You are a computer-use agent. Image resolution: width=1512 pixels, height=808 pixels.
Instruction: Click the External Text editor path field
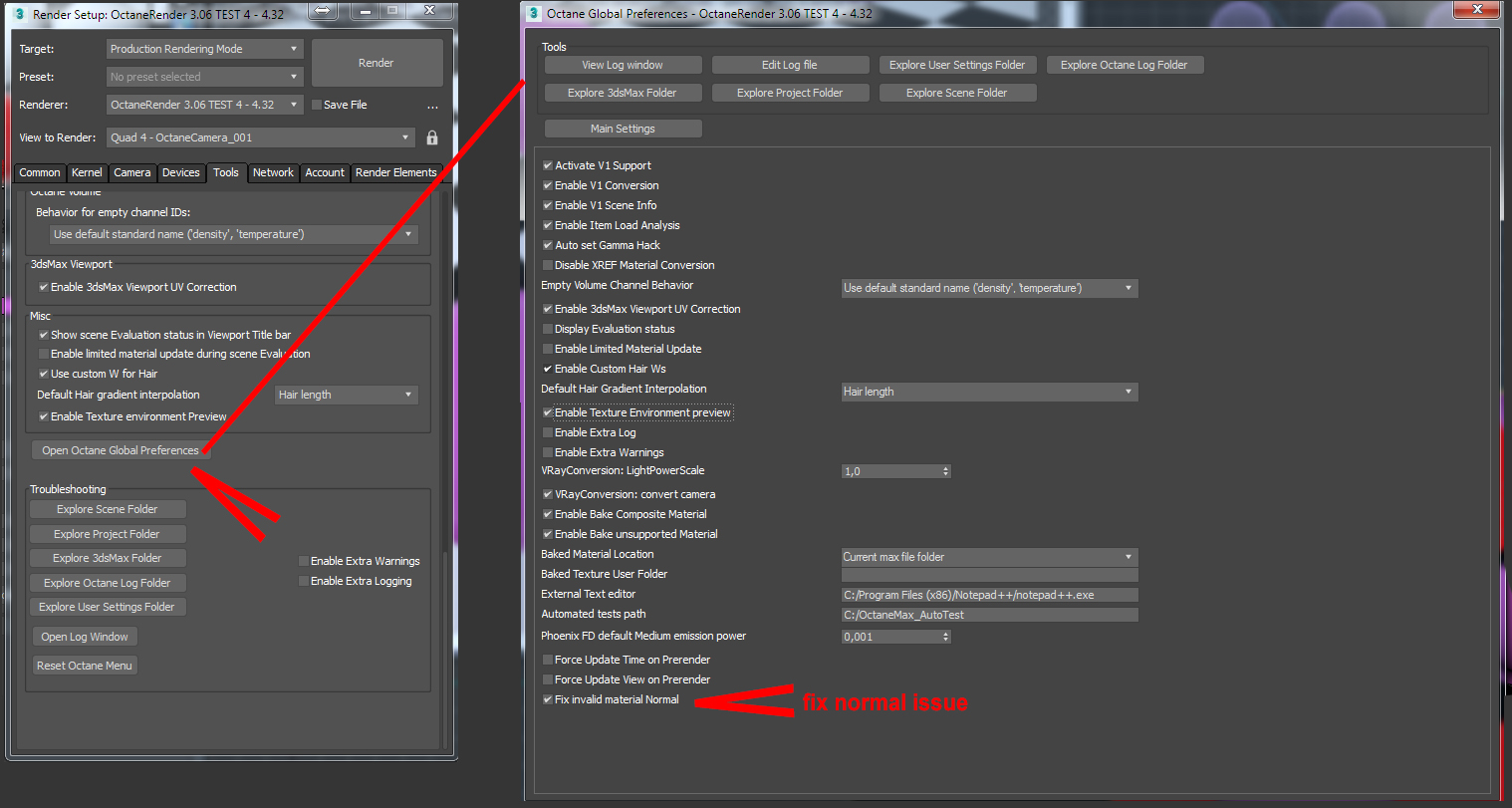[x=989, y=595]
